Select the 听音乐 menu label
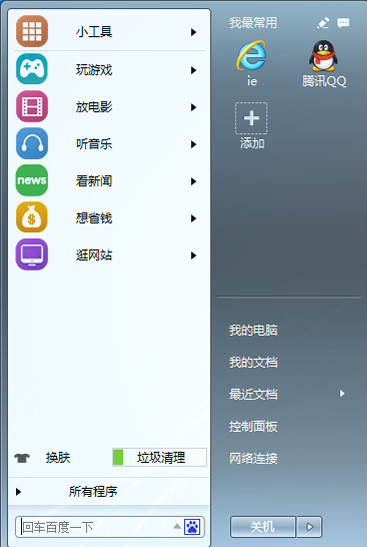 coord(94,144)
